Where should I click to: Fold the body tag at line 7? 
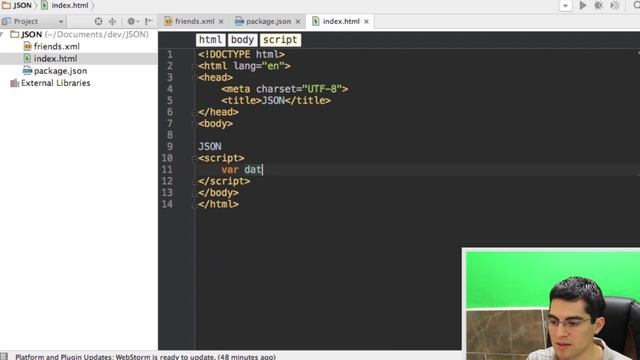[x=195, y=124]
